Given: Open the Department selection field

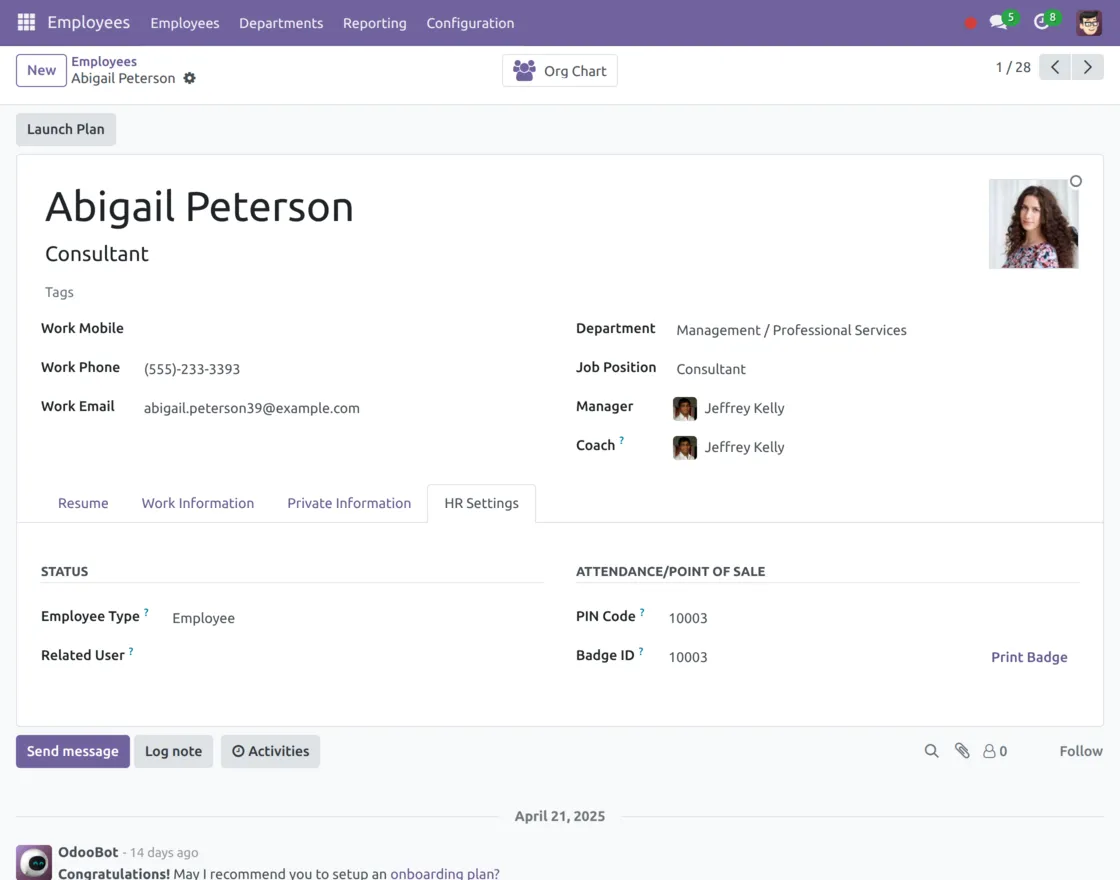Looking at the screenshot, I should point(877,330).
